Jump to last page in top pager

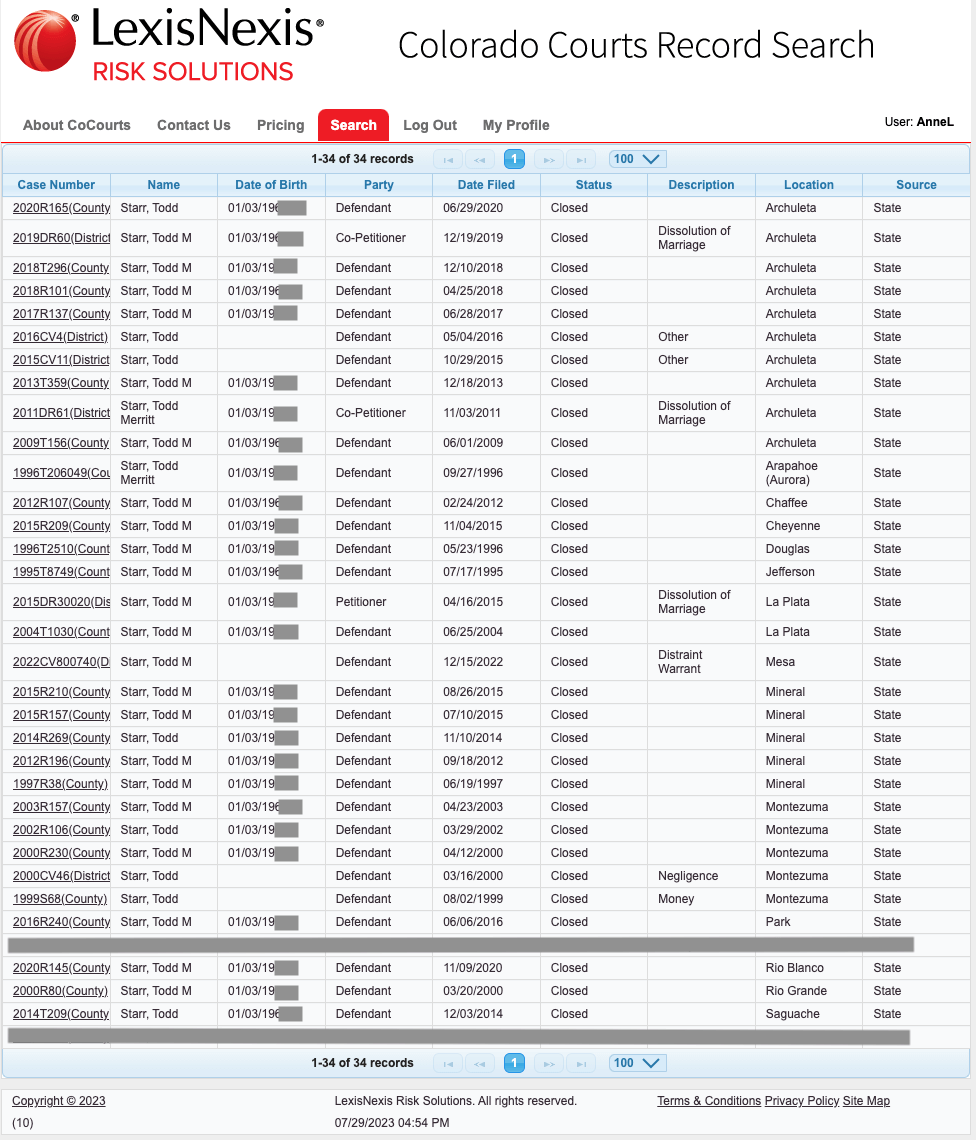(x=581, y=159)
